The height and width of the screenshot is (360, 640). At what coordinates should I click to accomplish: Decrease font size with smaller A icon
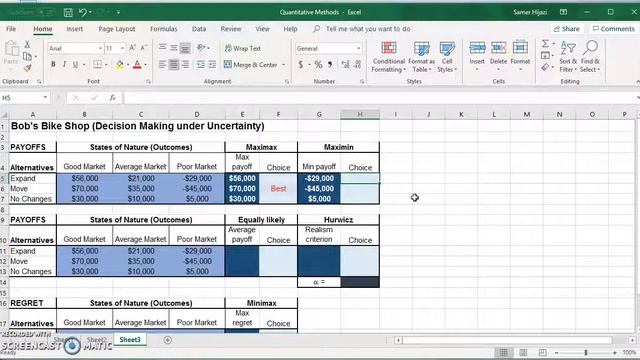coord(143,48)
